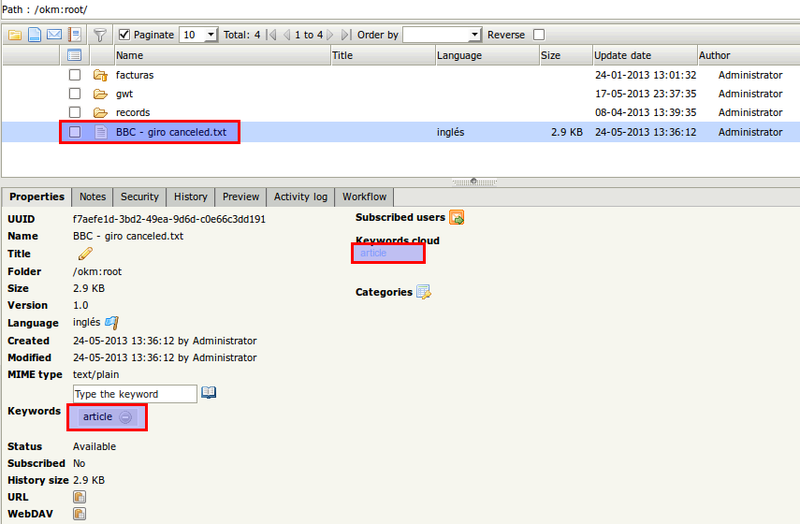Click the Type the keyword field
The height and width of the screenshot is (524, 800).
(x=135, y=394)
